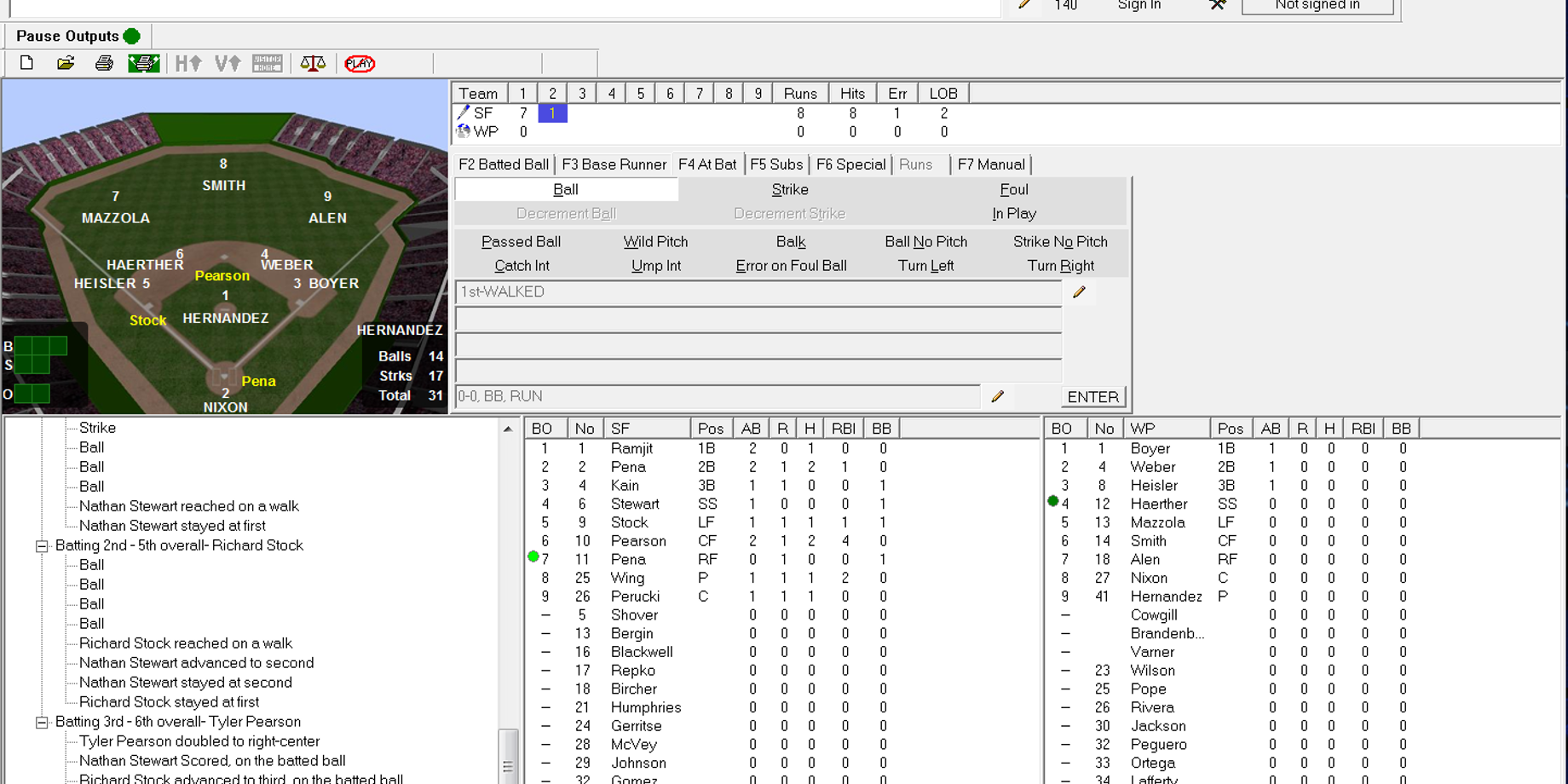Record a Strike pitch
This screenshot has width=1568, height=784.
click(790, 189)
